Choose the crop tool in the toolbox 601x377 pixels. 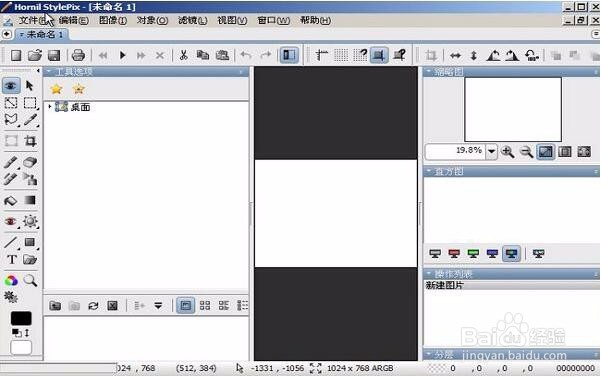click(30, 141)
